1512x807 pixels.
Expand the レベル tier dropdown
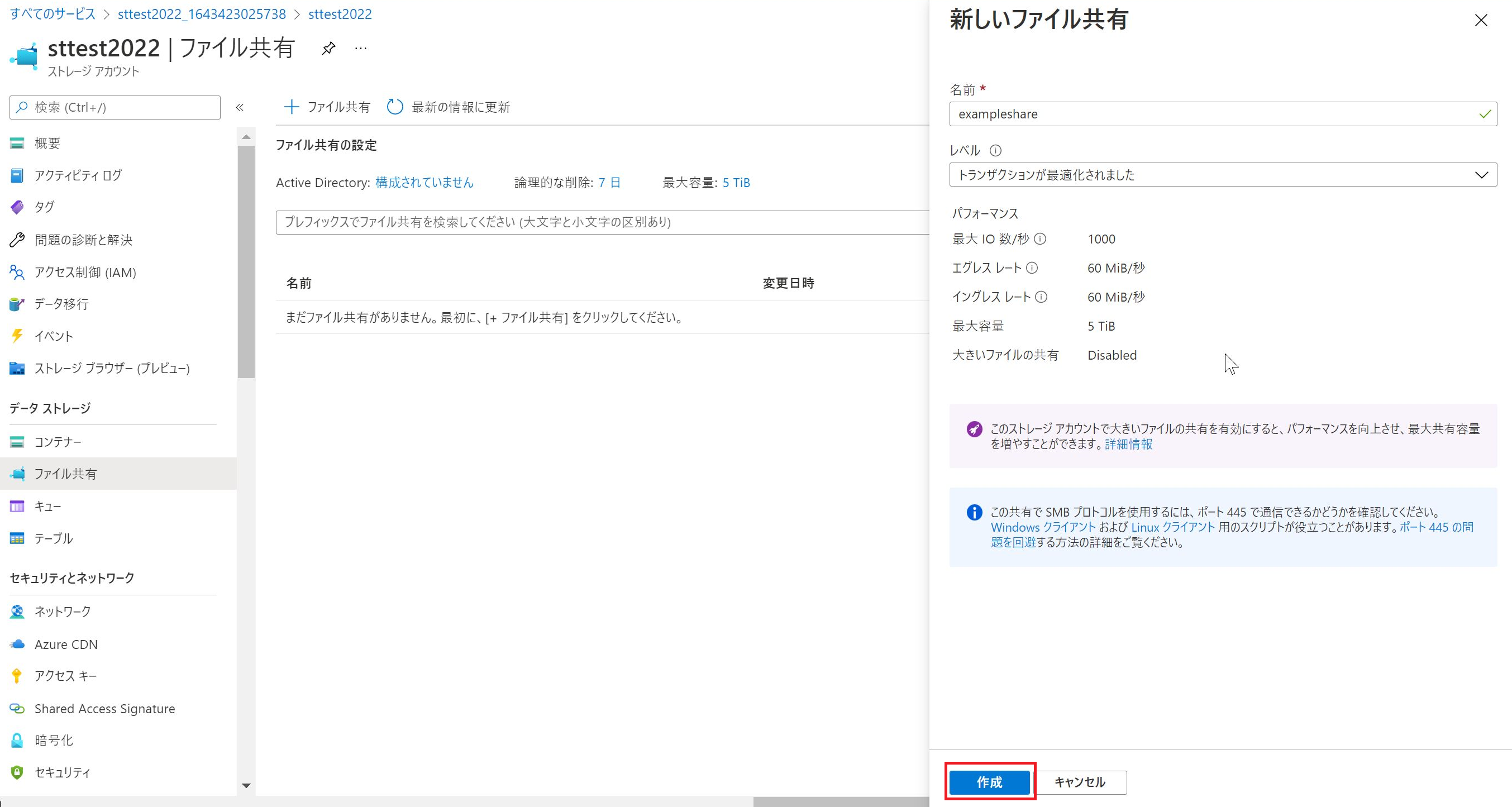point(1223,175)
